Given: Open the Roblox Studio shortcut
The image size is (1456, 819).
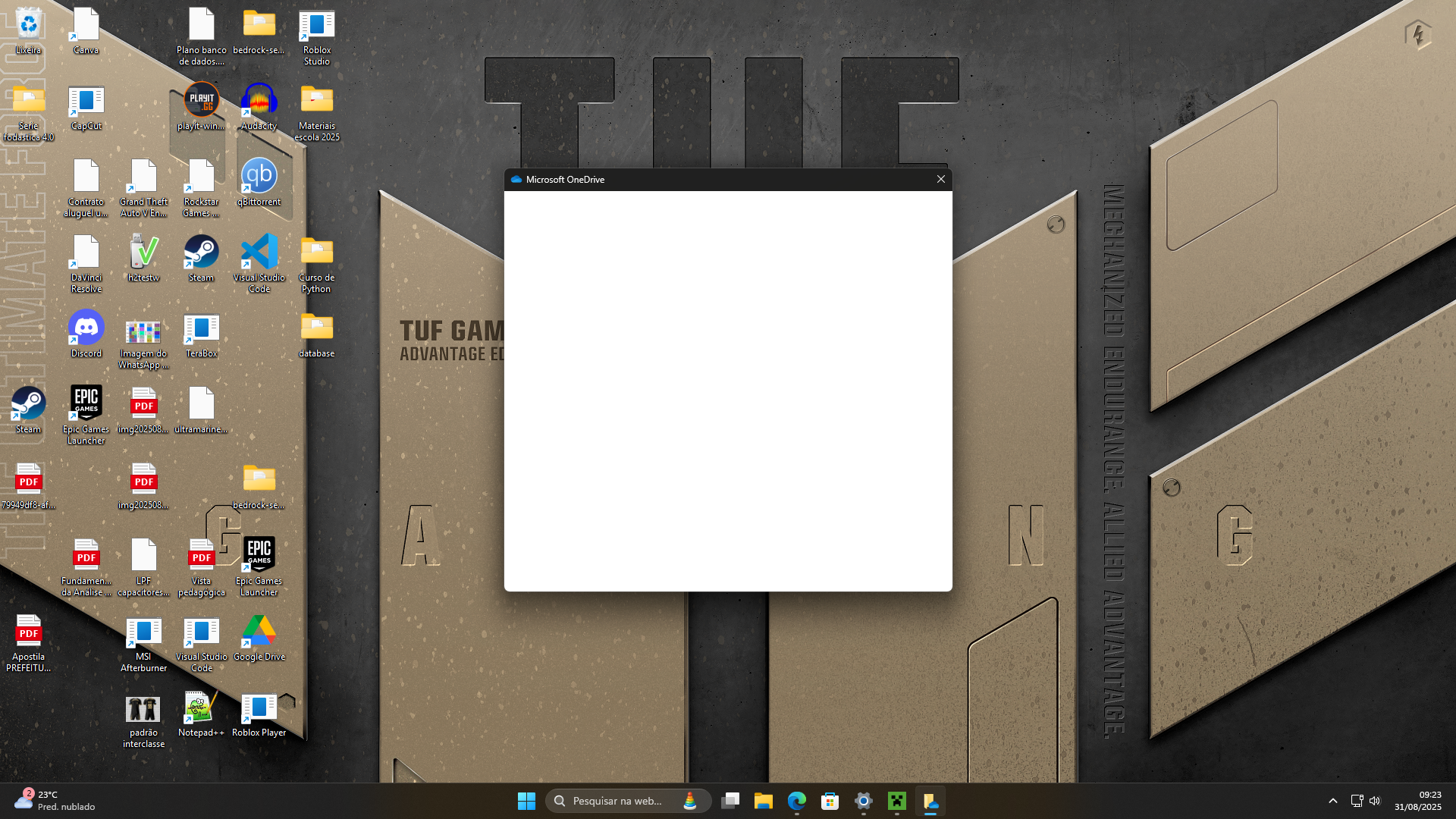Looking at the screenshot, I should pos(316,36).
